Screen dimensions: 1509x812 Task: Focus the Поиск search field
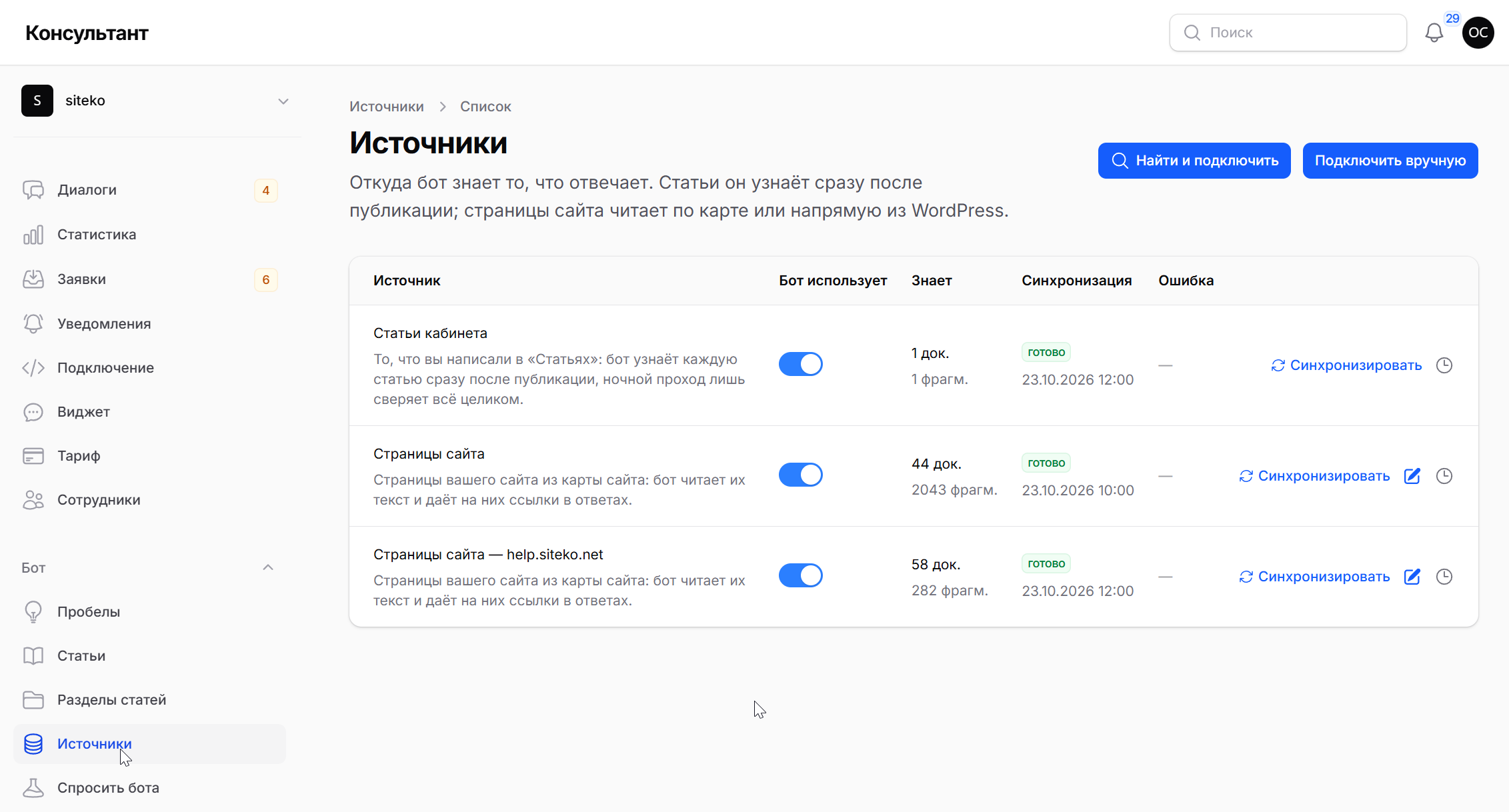1288,33
